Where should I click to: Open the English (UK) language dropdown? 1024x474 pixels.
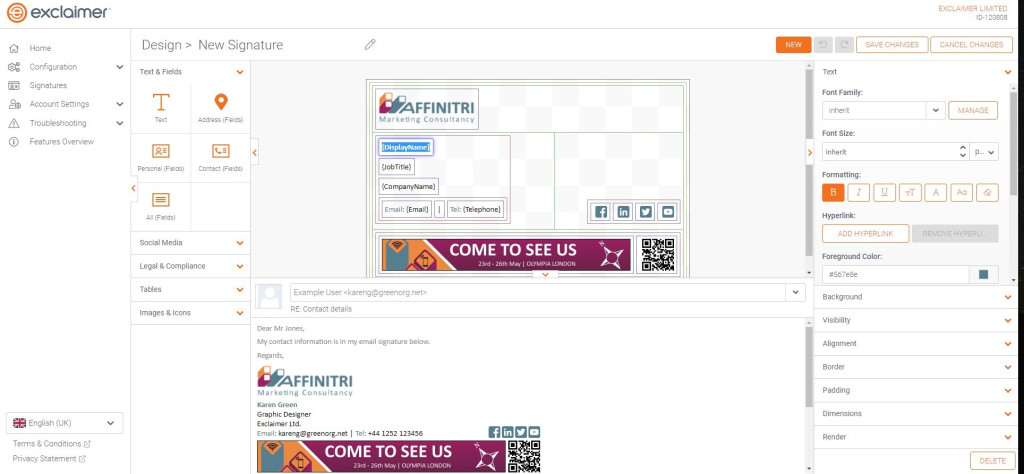(64, 422)
